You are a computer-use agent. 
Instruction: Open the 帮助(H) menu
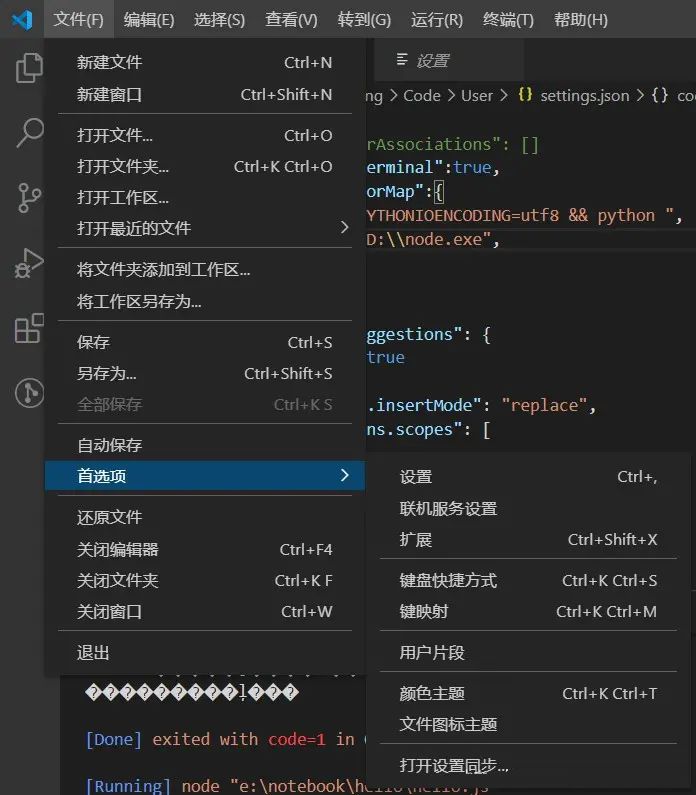(580, 20)
